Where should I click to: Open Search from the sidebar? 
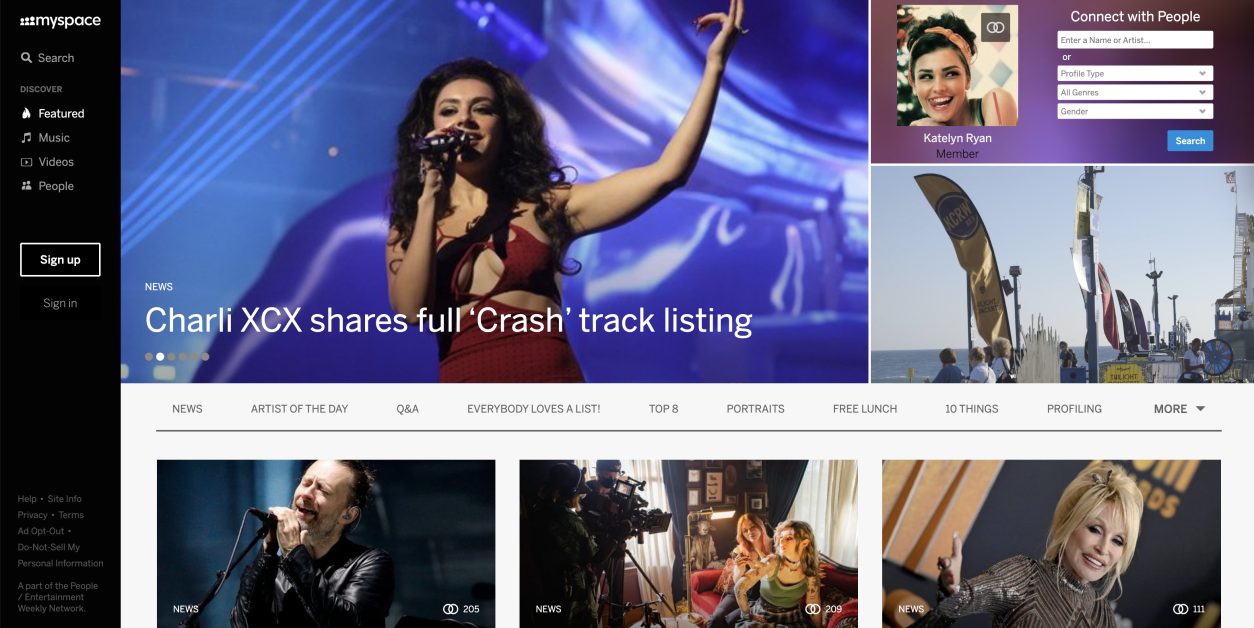(x=48, y=58)
